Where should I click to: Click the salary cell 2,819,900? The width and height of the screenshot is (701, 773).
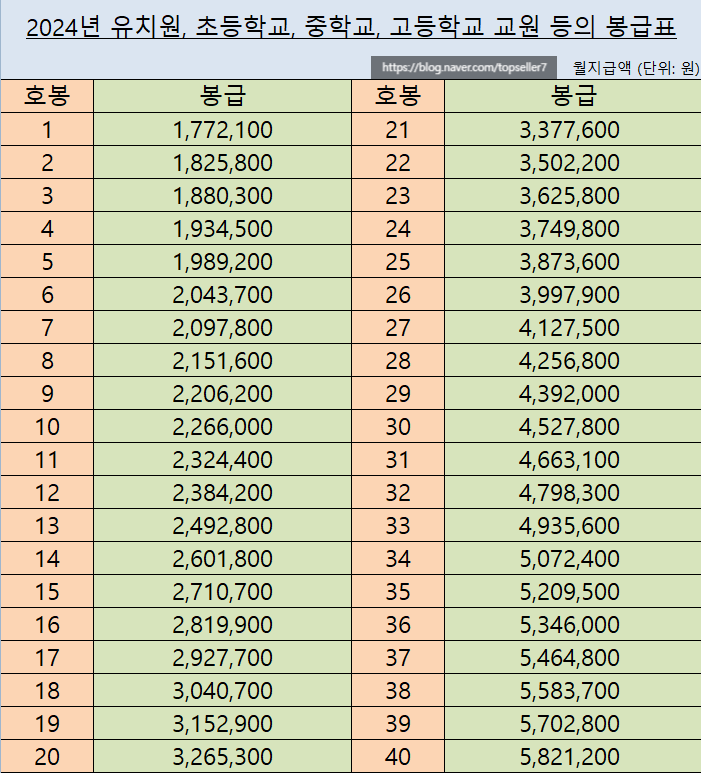(222, 625)
